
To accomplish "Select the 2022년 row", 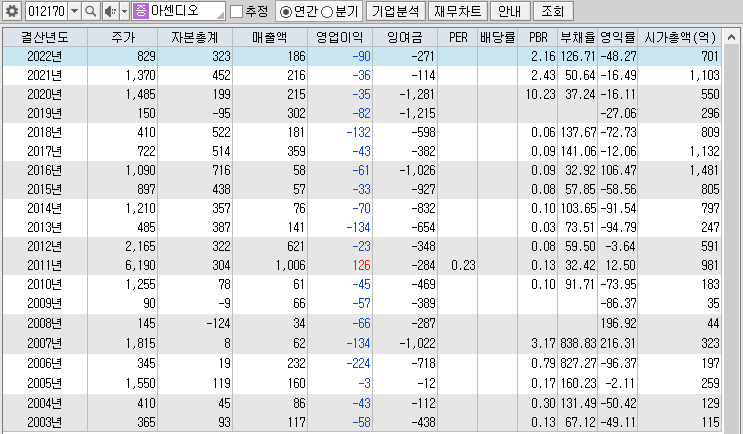I will [362, 56].
